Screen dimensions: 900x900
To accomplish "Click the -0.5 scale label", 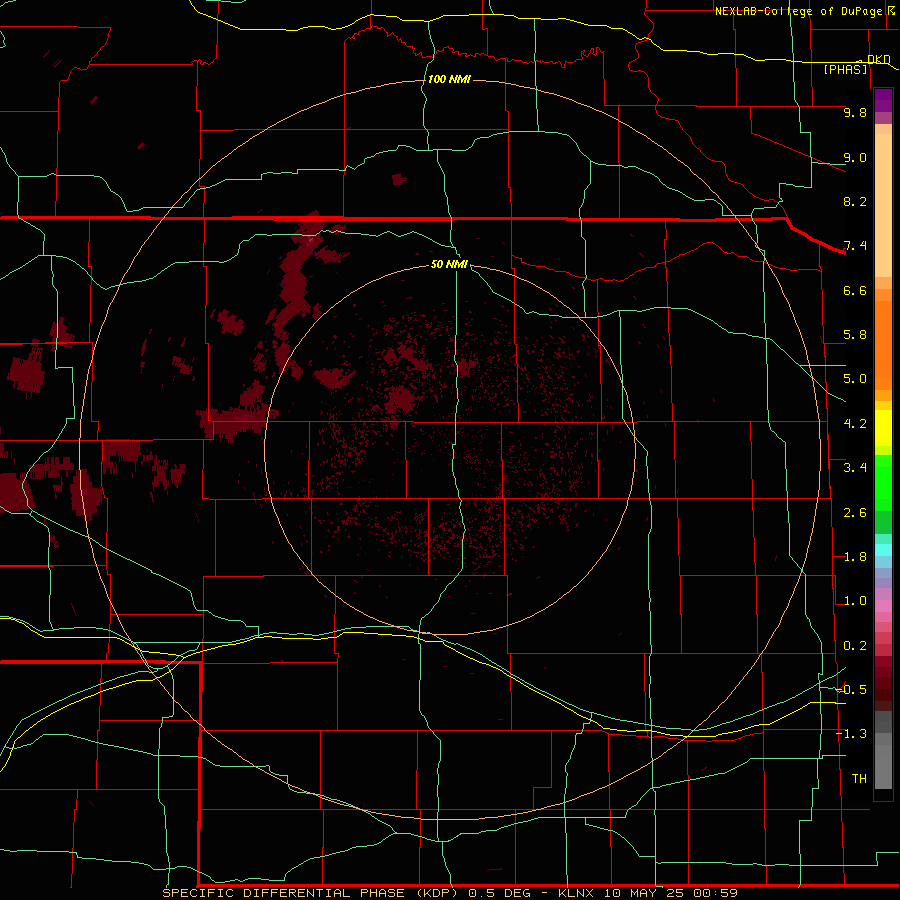I will [x=851, y=690].
